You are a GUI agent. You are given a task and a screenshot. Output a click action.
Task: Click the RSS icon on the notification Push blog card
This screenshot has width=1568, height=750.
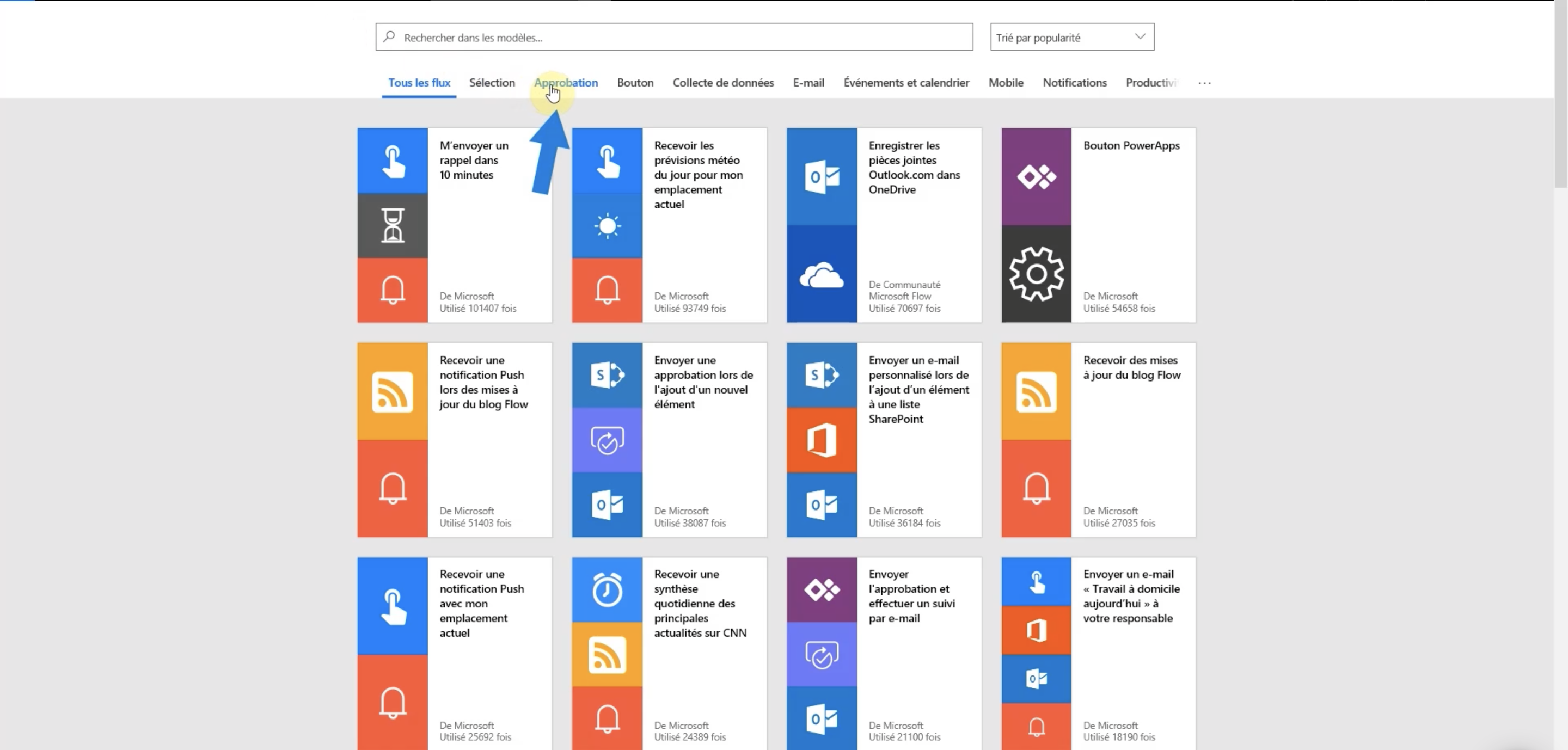[x=393, y=392]
